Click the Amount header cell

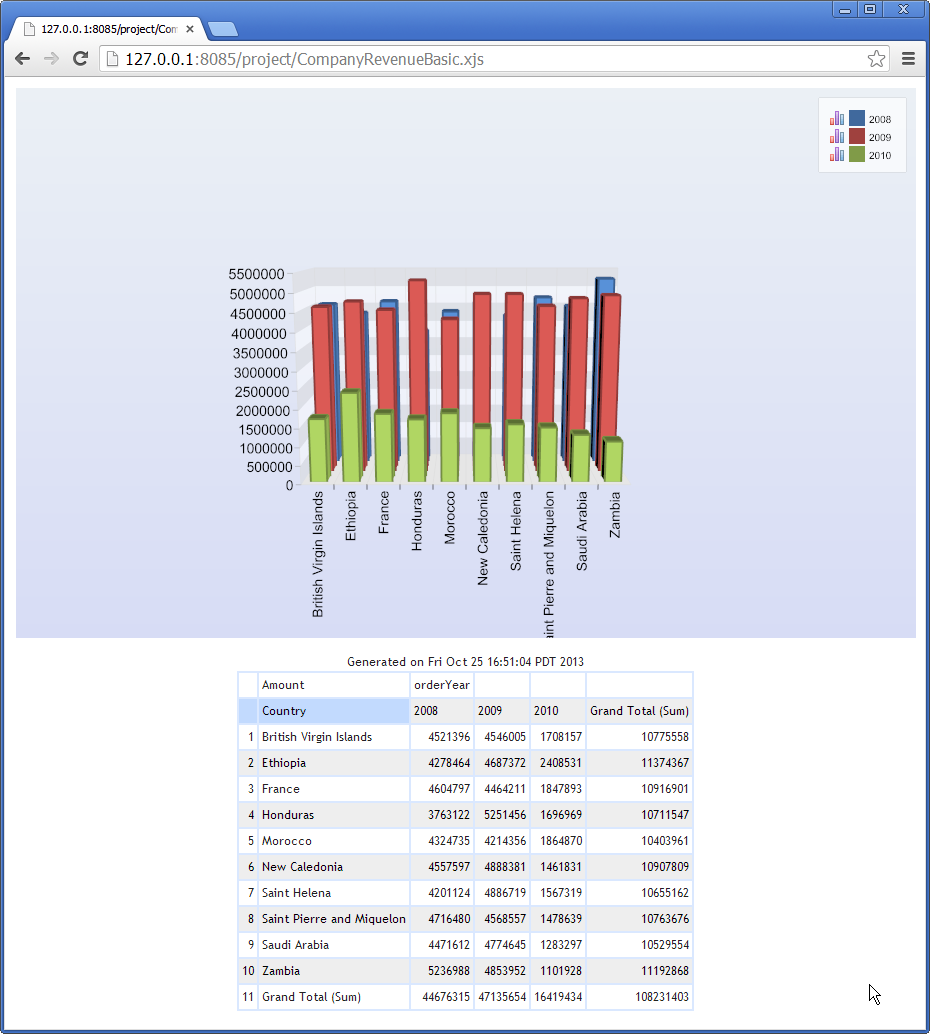pyautogui.click(x=333, y=684)
